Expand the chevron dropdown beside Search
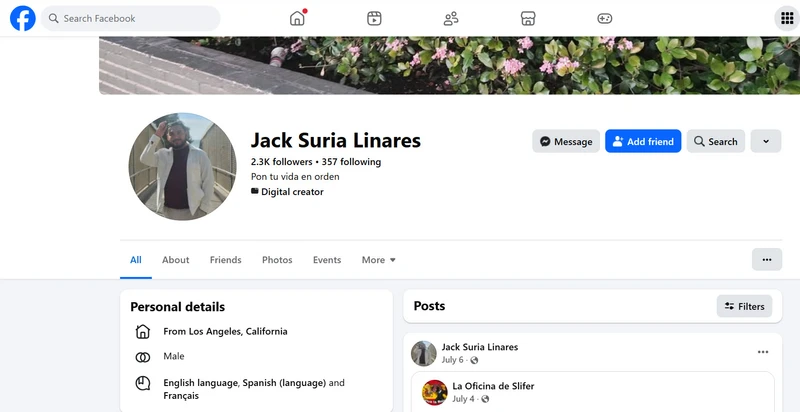This screenshot has width=800, height=412. (766, 141)
